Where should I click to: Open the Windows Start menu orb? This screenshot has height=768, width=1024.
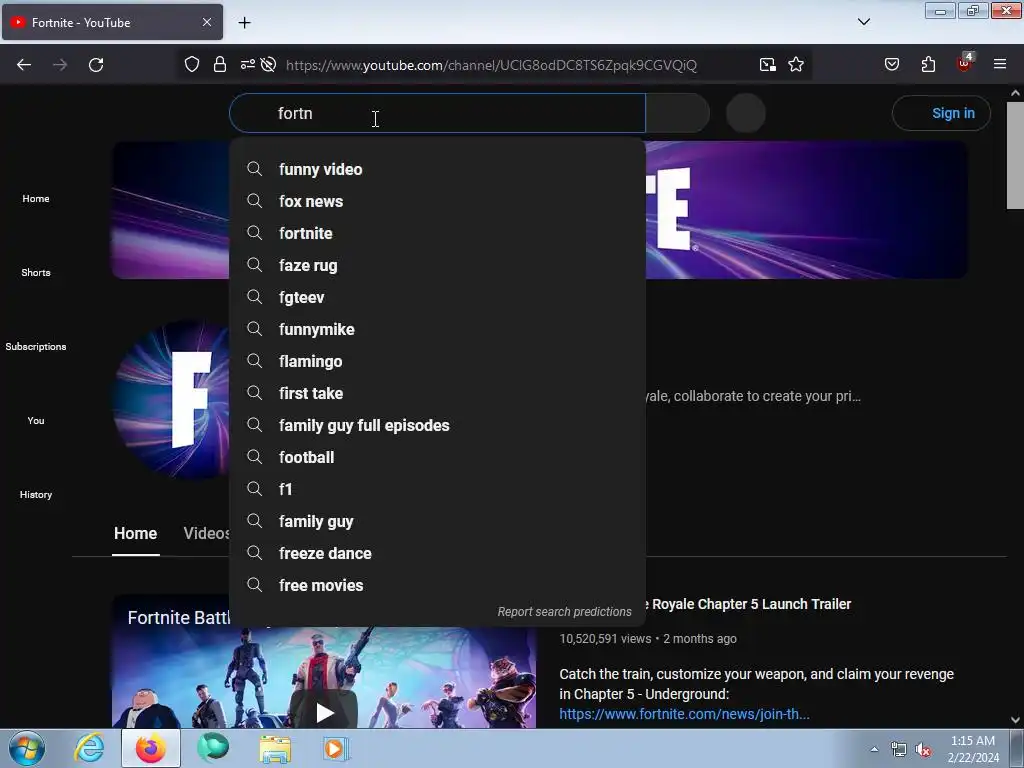pos(27,748)
